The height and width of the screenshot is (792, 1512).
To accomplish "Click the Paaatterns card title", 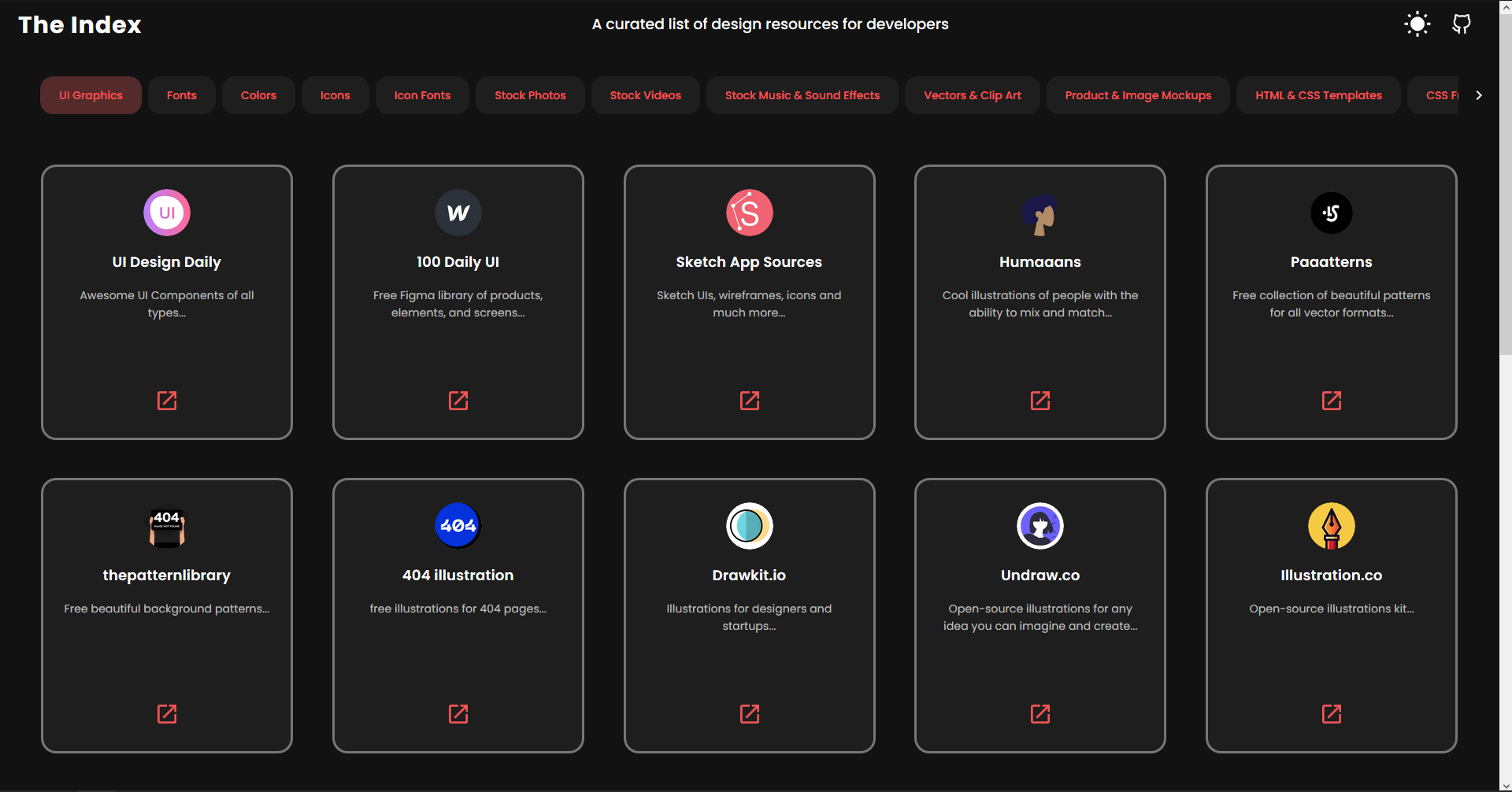I will pyautogui.click(x=1332, y=262).
